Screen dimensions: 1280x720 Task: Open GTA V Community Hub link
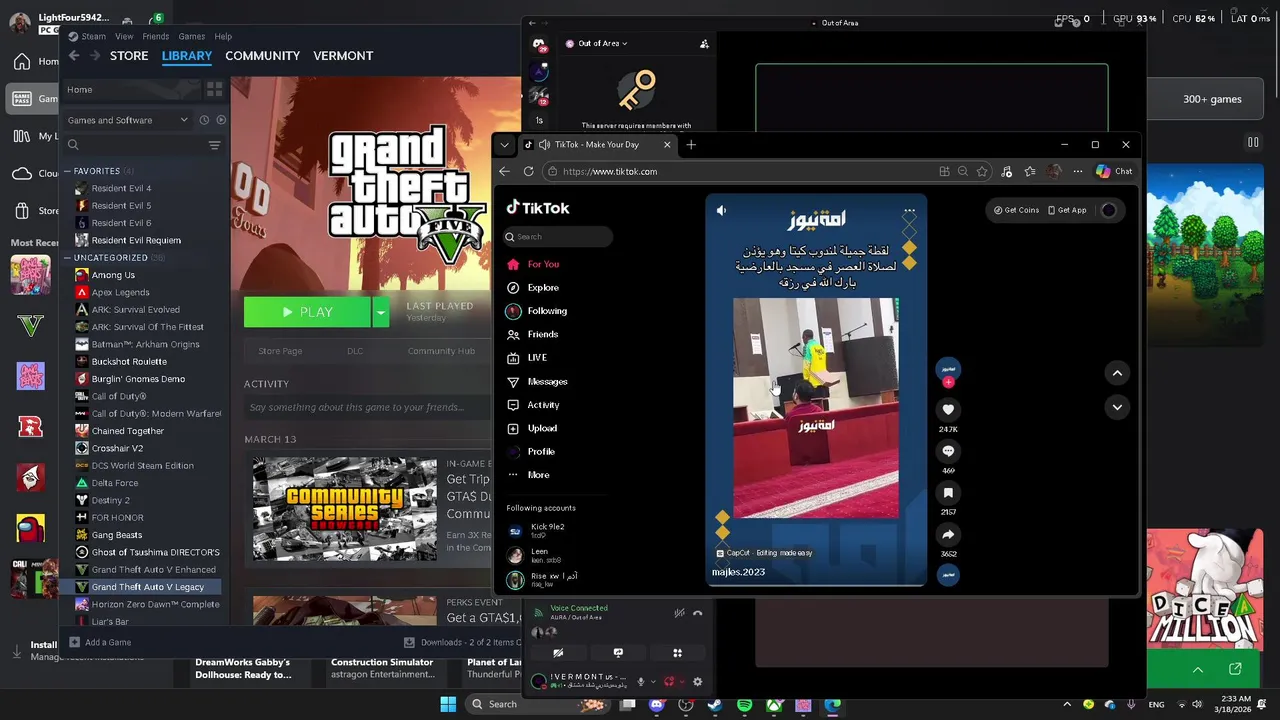[x=441, y=351]
